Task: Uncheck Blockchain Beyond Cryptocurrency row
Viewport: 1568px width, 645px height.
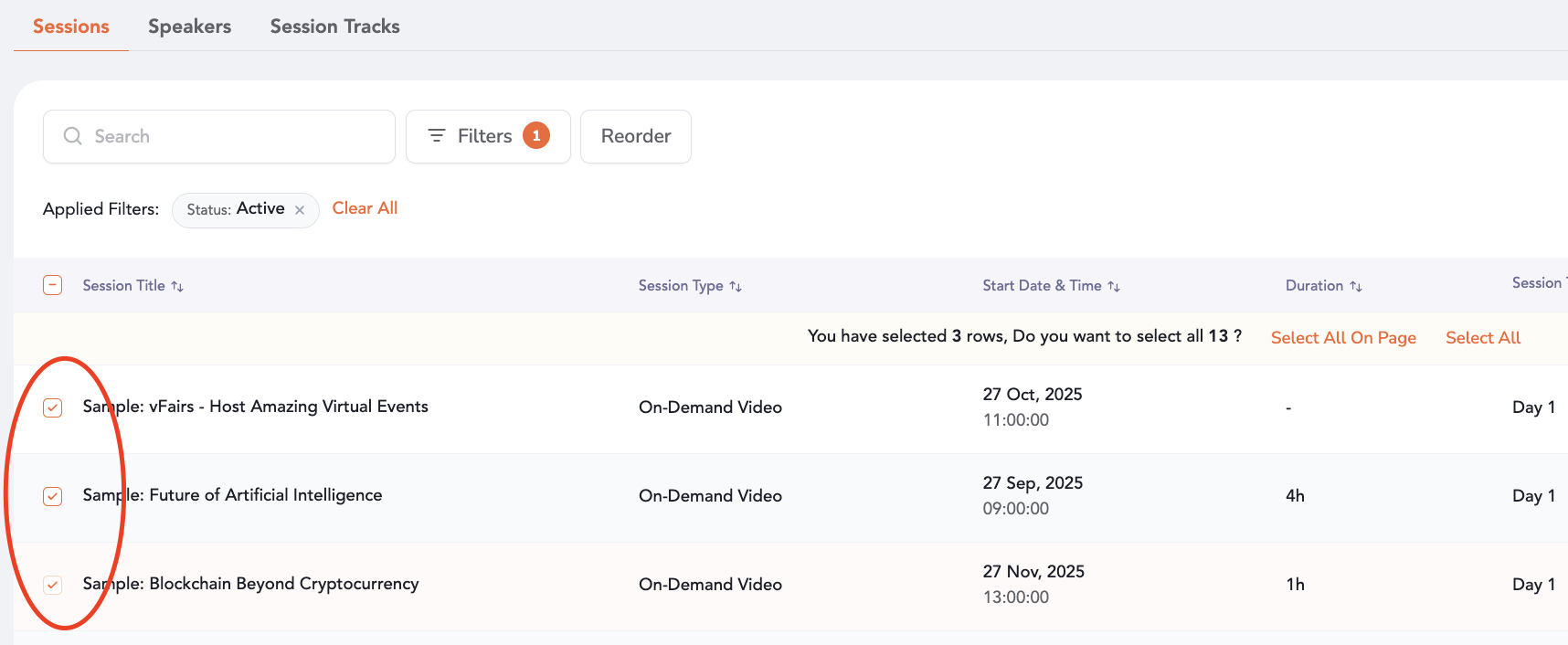Action: point(53,585)
